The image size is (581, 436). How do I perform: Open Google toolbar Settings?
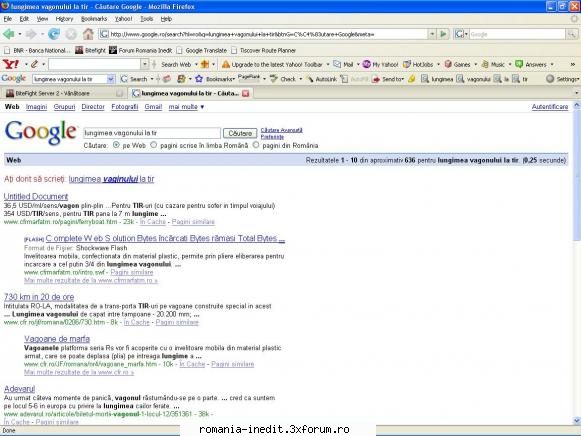click(561, 79)
